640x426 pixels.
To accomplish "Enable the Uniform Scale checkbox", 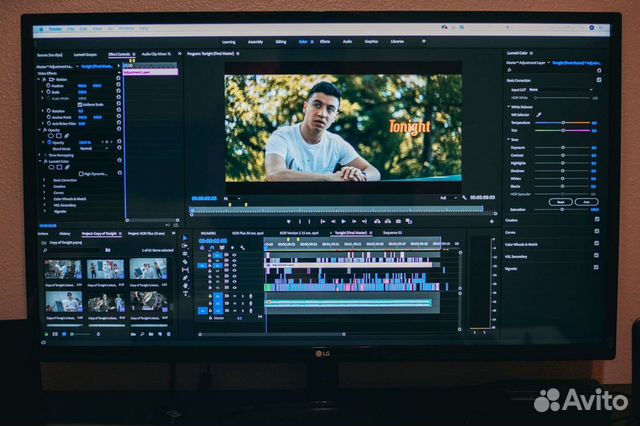I will 82,104.
